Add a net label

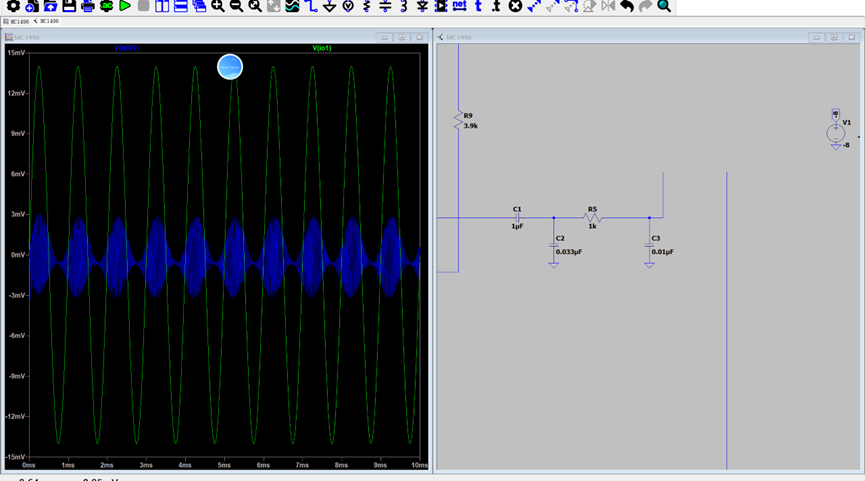click(x=459, y=6)
